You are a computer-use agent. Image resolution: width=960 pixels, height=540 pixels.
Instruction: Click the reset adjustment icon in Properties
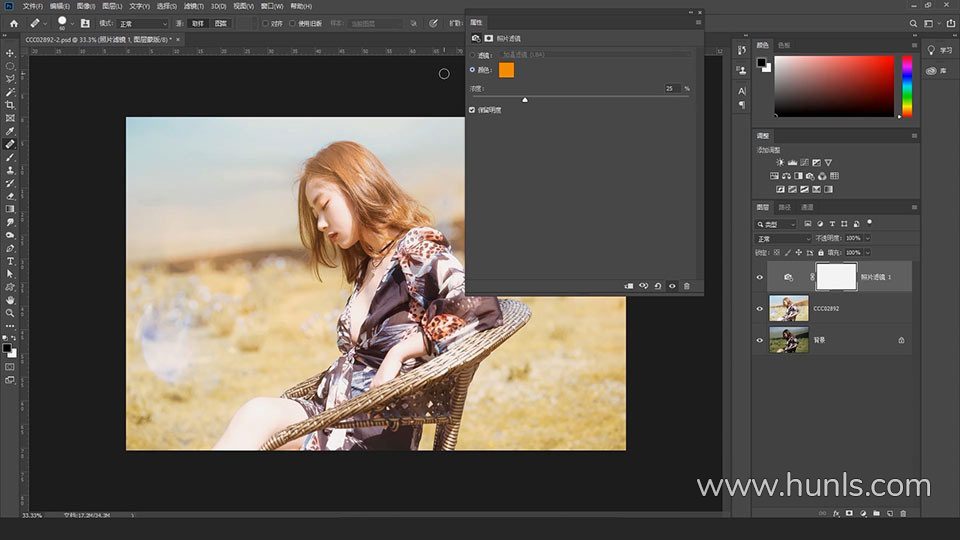click(658, 286)
